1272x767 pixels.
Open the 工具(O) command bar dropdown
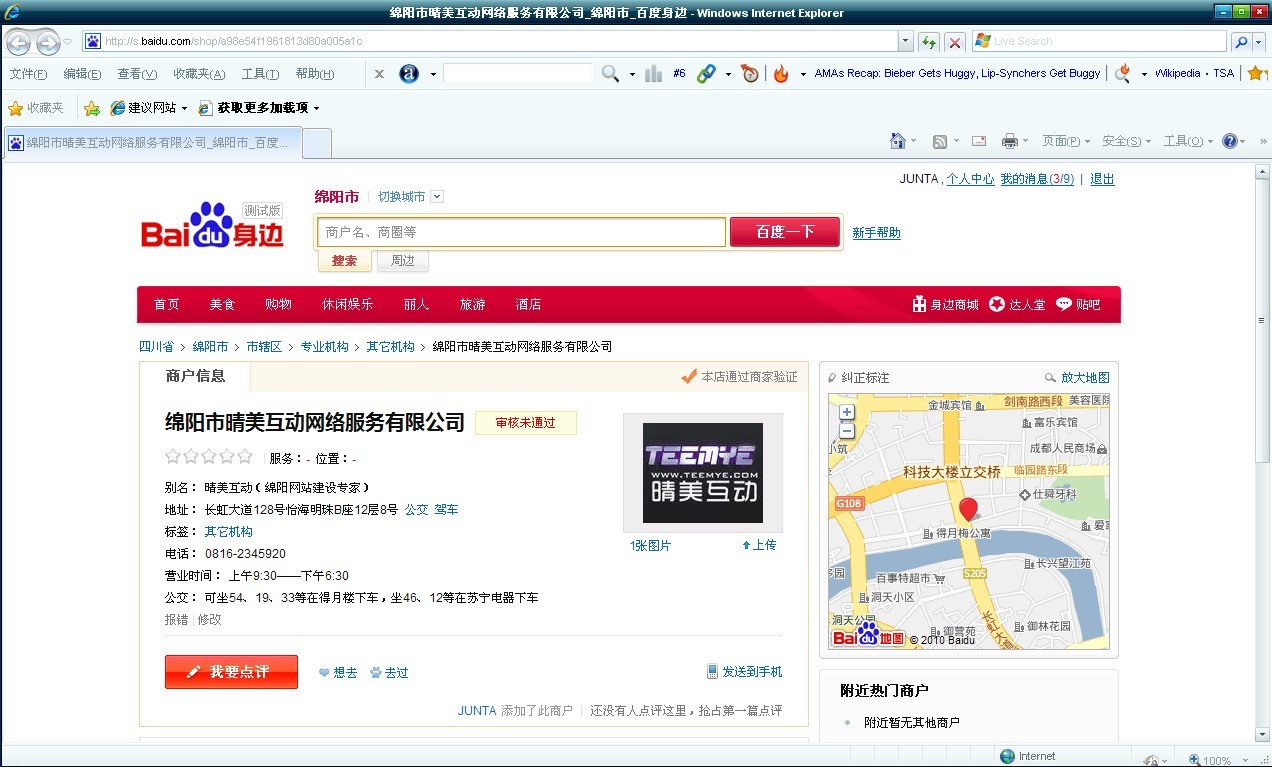pos(1188,141)
